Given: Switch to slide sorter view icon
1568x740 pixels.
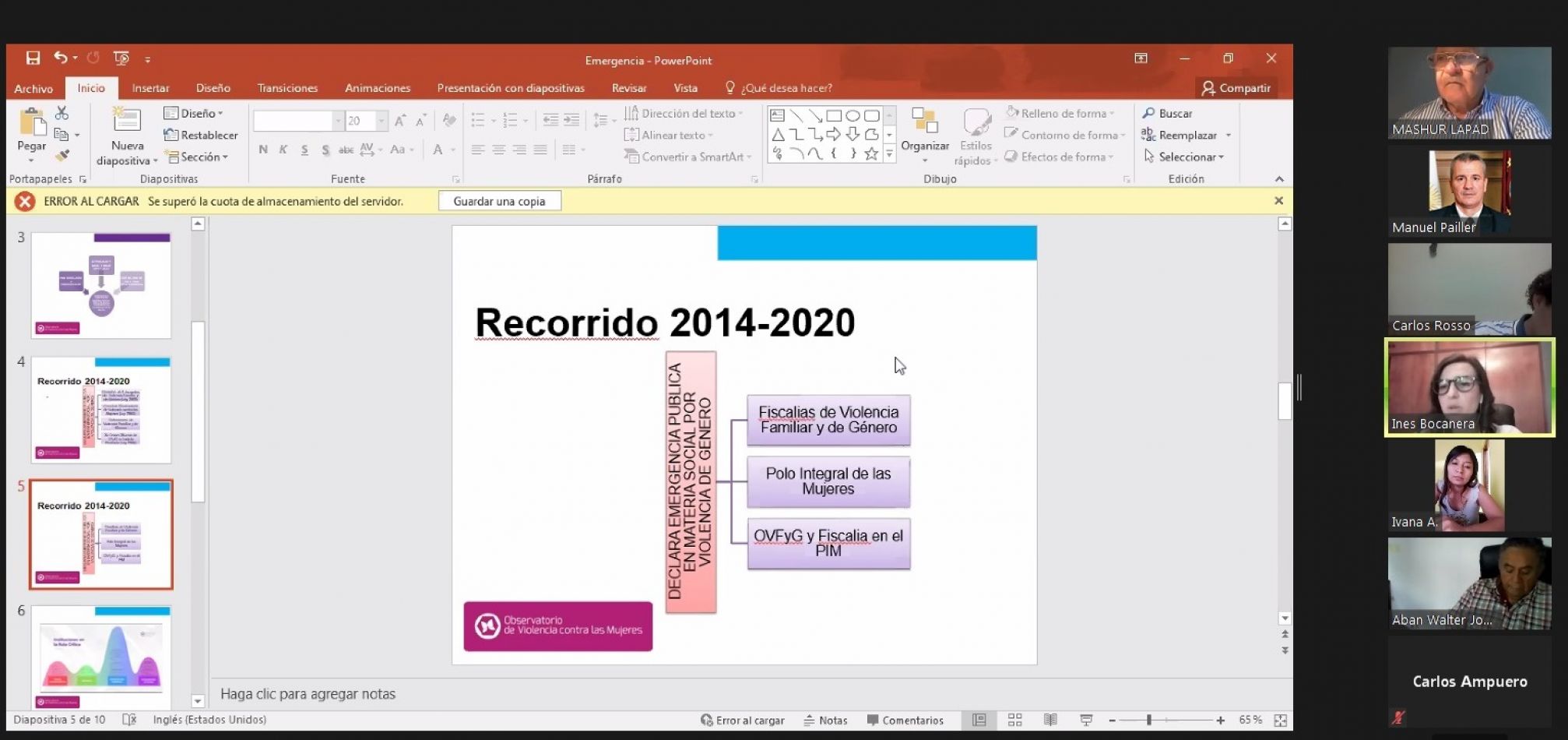Looking at the screenshot, I should point(1014,721).
